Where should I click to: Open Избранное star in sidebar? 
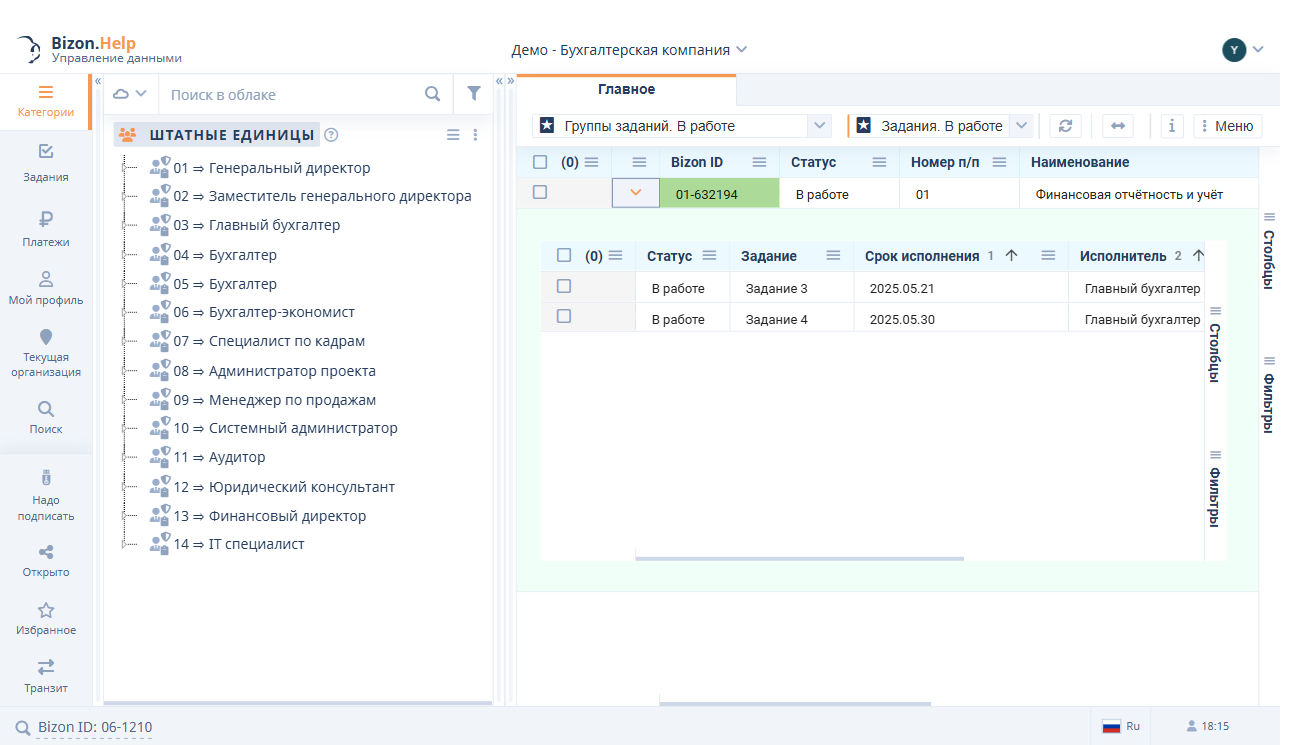[x=45, y=618]
